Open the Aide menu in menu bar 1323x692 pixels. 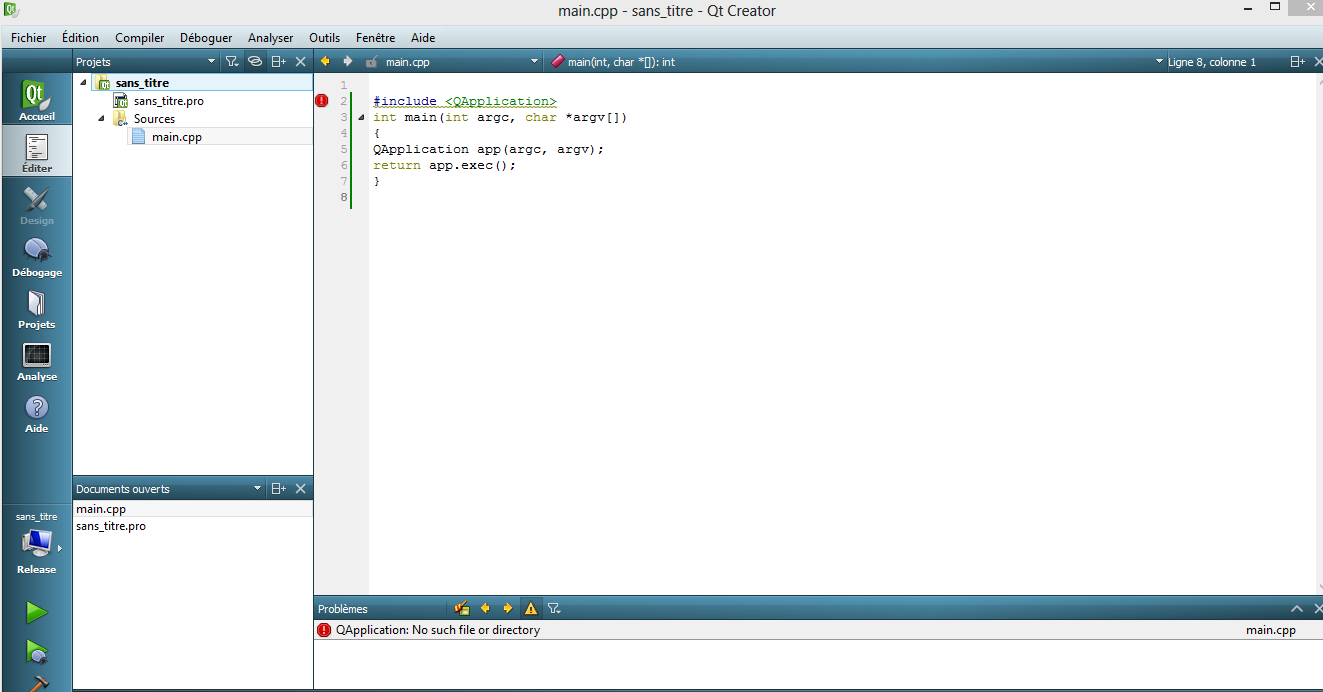coord(423,38)
